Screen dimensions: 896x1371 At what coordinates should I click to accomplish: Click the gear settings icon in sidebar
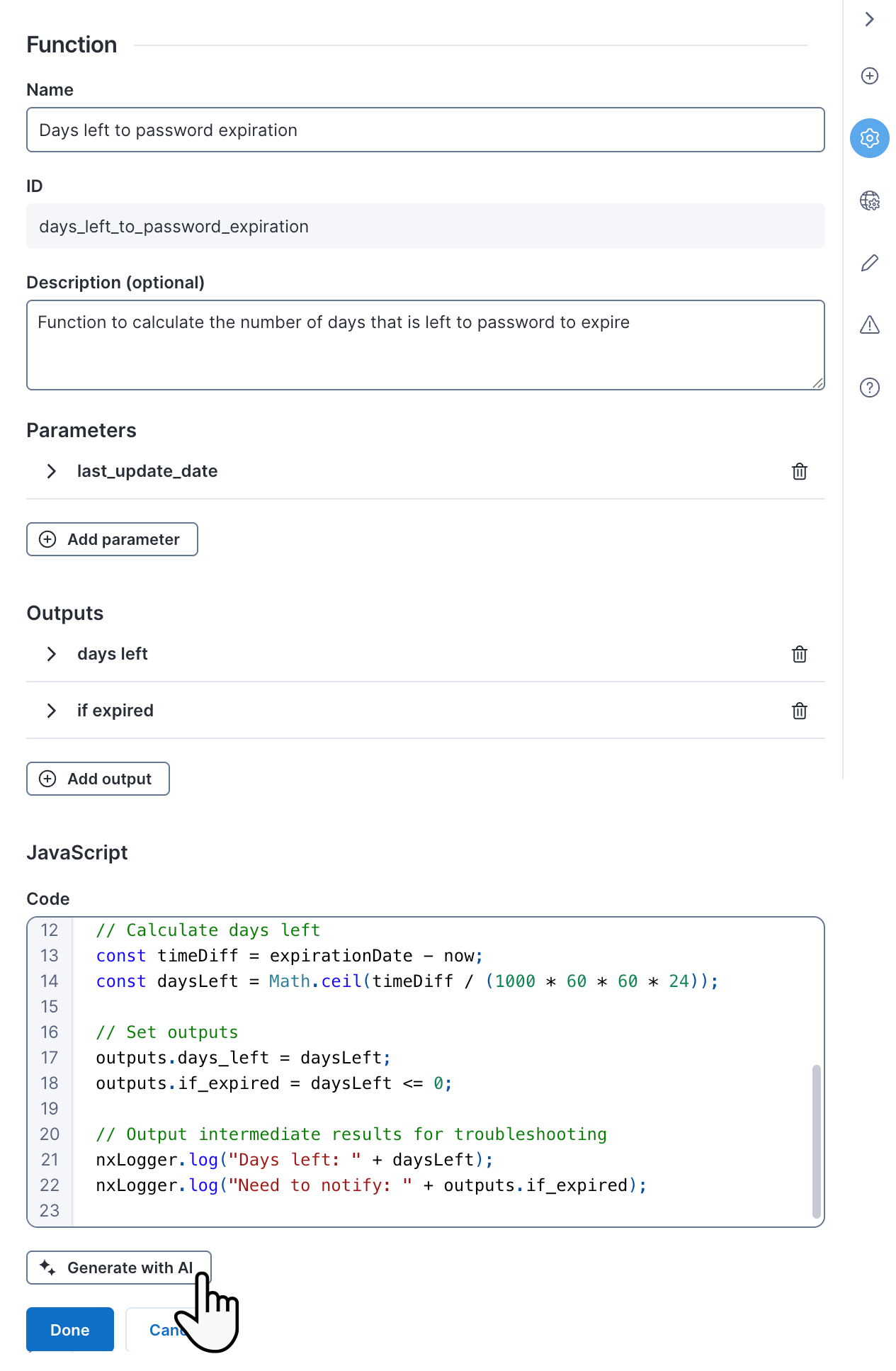pos(869,138)
